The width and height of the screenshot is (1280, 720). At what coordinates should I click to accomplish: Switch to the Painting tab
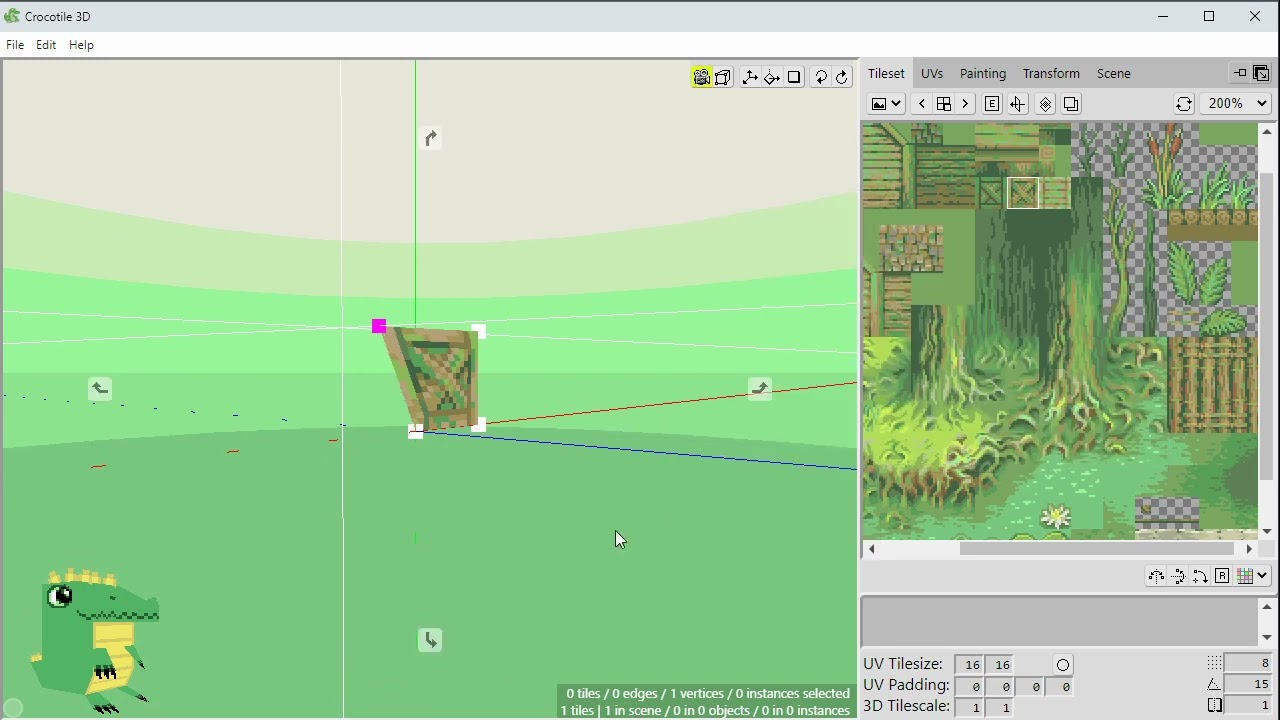[983, 74]
